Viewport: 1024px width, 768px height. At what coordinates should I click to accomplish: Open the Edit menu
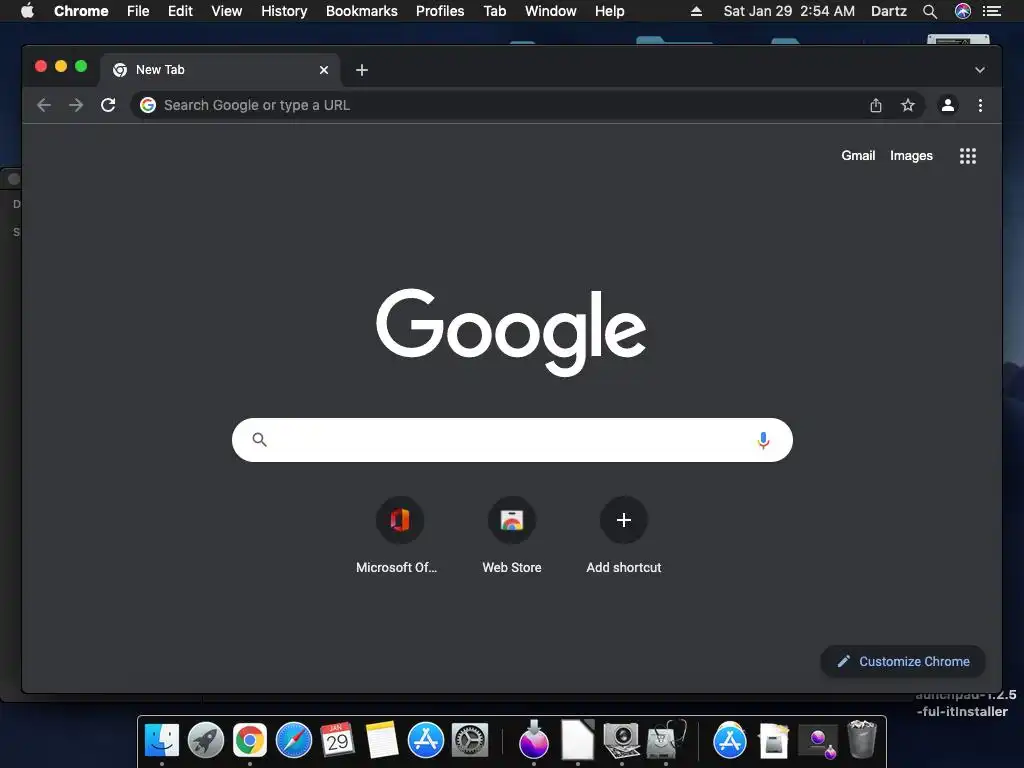(x=180, y=11)
